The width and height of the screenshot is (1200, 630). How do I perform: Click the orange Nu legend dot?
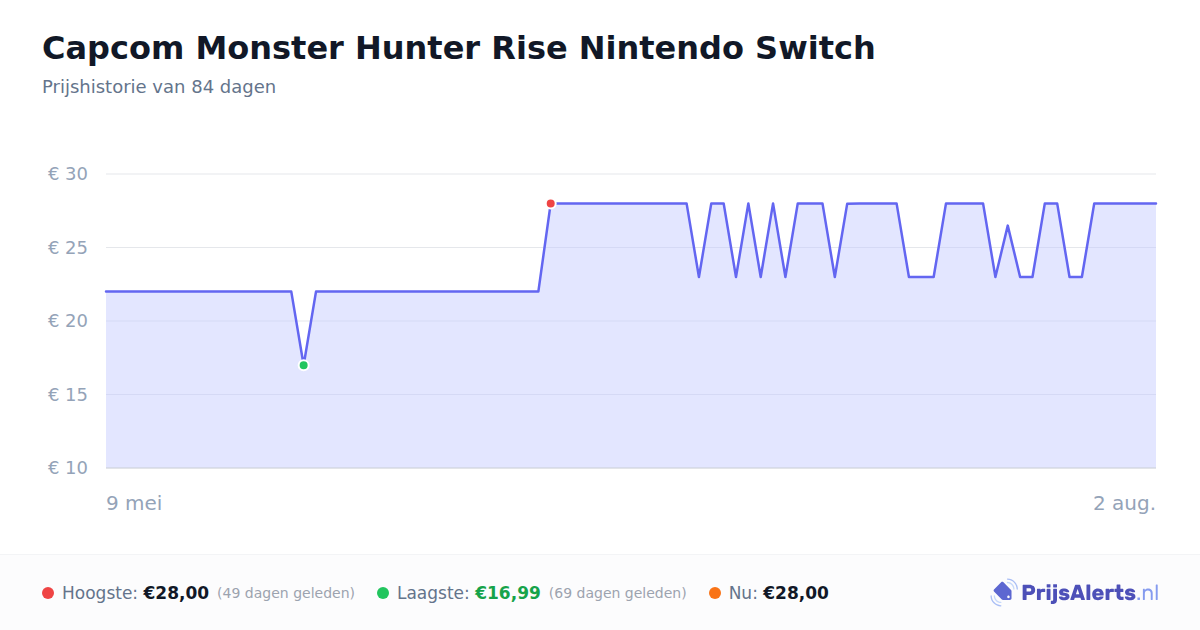click(715, 593)
